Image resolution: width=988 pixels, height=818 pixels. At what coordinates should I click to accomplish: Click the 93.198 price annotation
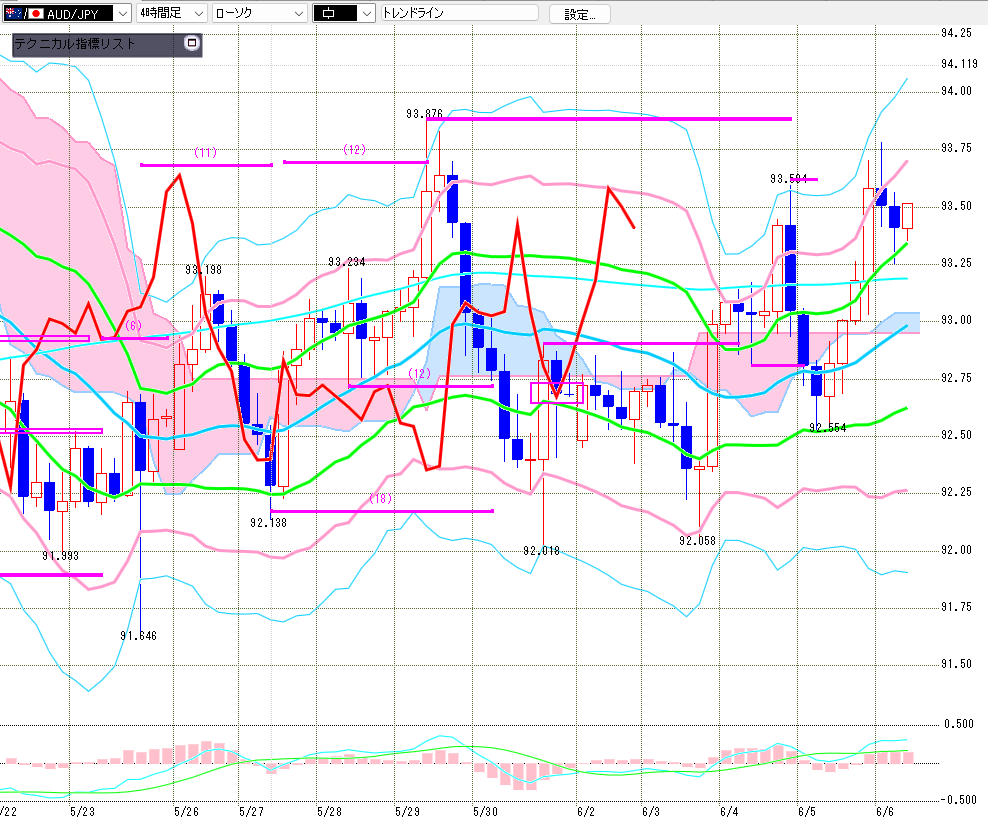point(204,270)
